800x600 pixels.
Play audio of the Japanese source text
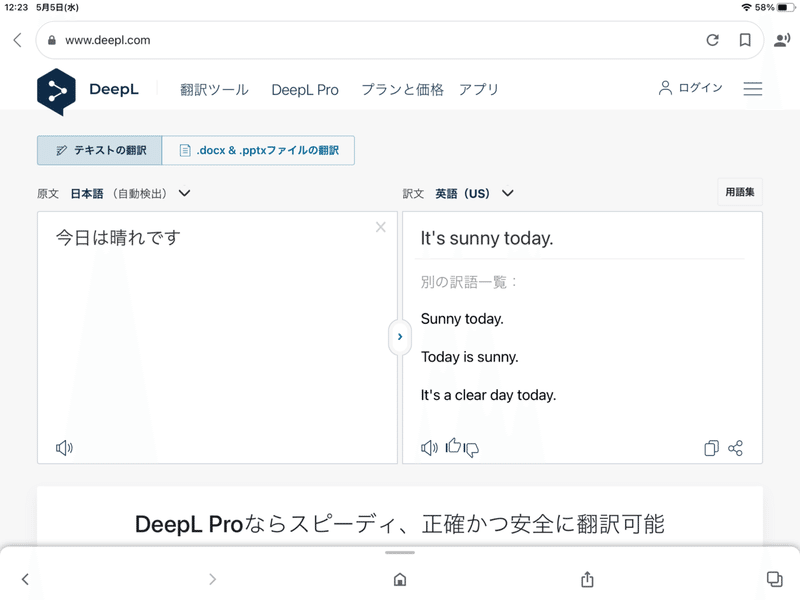(x=64, y=448)
